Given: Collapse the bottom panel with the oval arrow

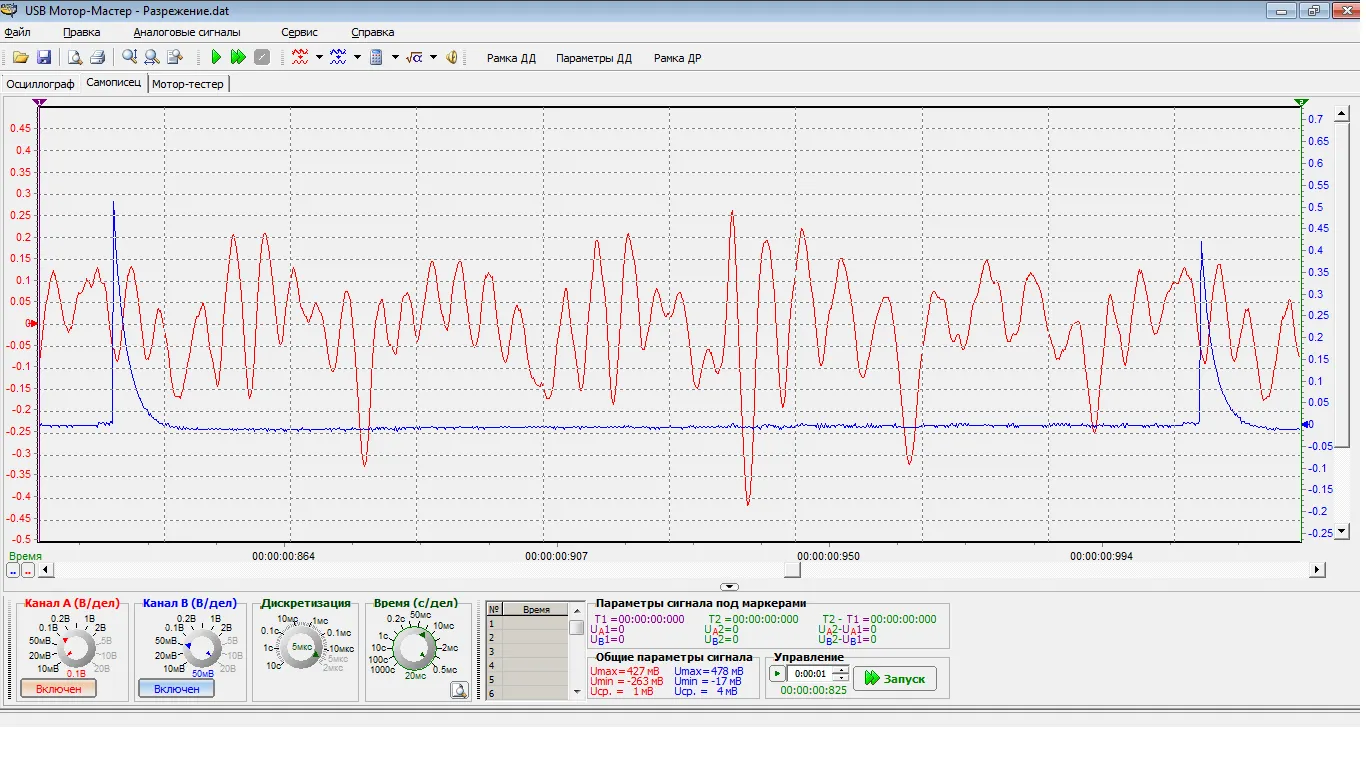Looking at the screenshot, I should pos(730,587).
